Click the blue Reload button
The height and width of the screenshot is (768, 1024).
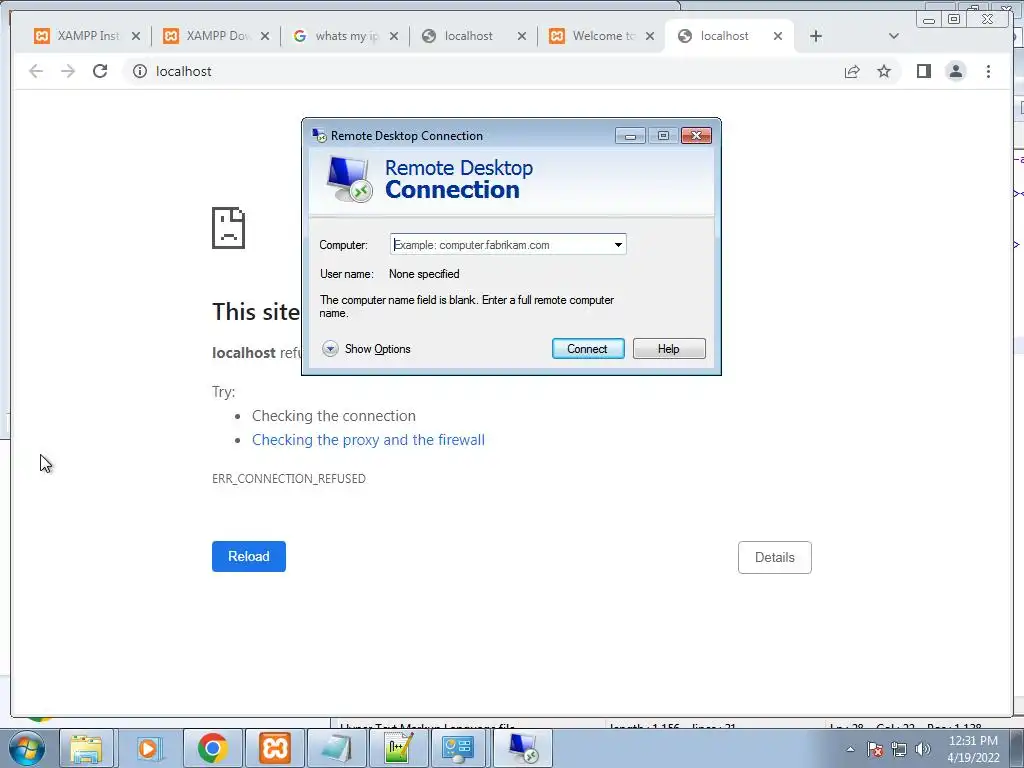249,556
